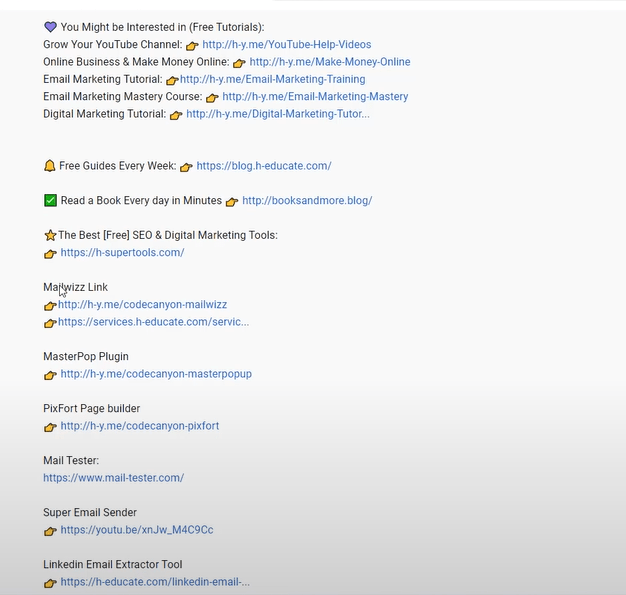Follow the h-educate.com/linkedin-email link
Screen dimensions: 626x595
pos(155,582)
